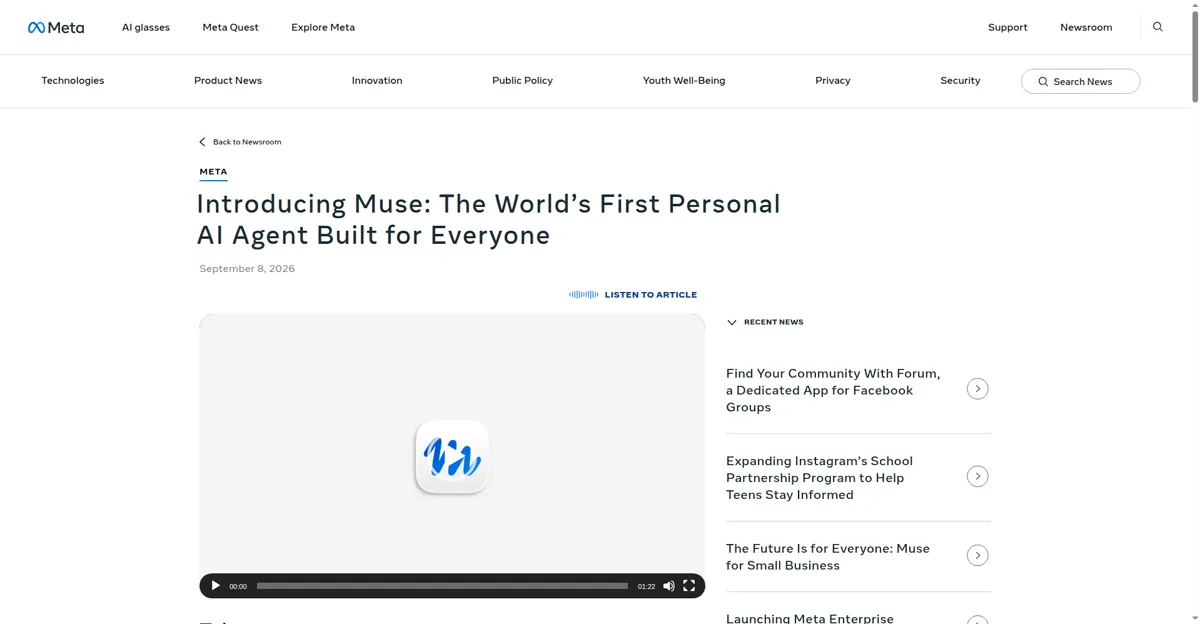Mute the video volume
Screen dimensions: 1200x624
tap(669, 586)
